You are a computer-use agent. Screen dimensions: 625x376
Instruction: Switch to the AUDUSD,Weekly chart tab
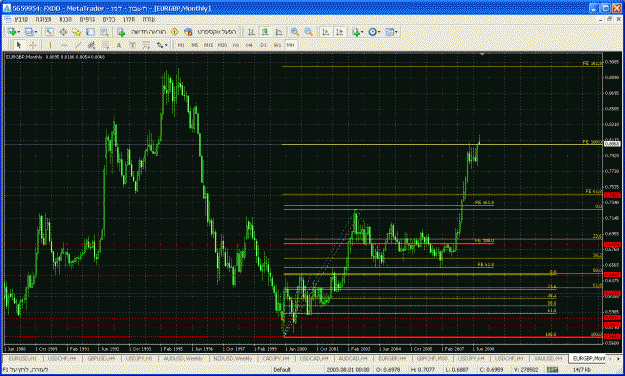tap(183, 358)
